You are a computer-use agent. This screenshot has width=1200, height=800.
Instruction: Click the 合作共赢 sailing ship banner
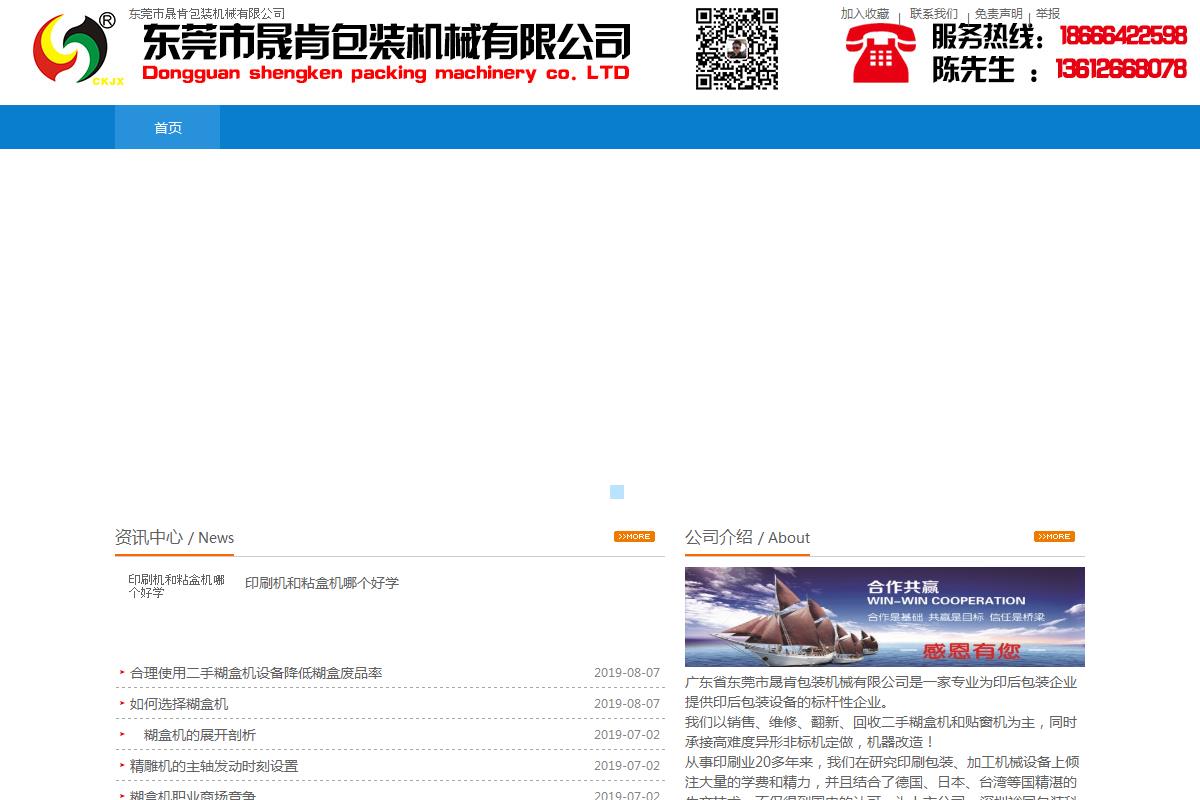(885, 617)
